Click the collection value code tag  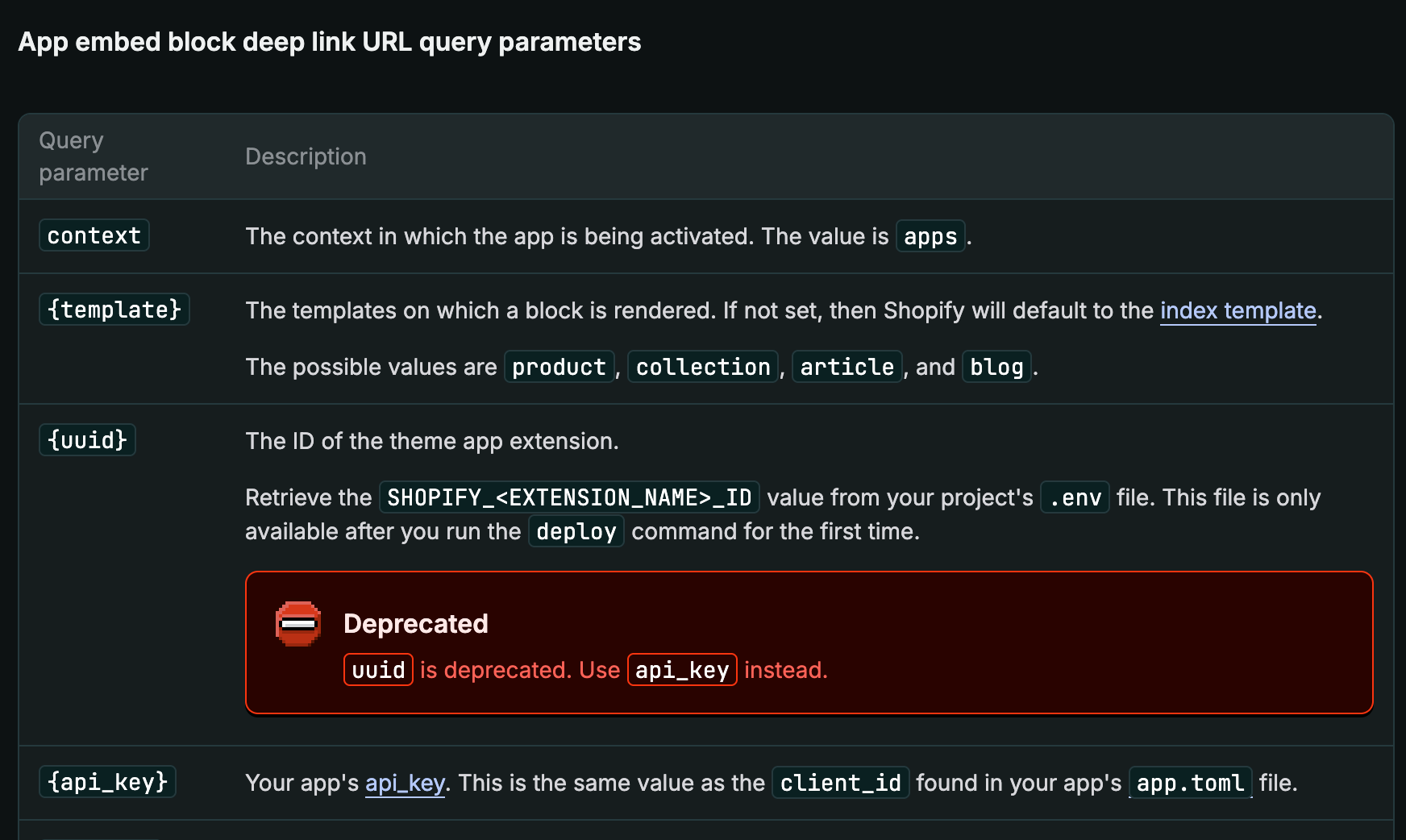[703, 367]
